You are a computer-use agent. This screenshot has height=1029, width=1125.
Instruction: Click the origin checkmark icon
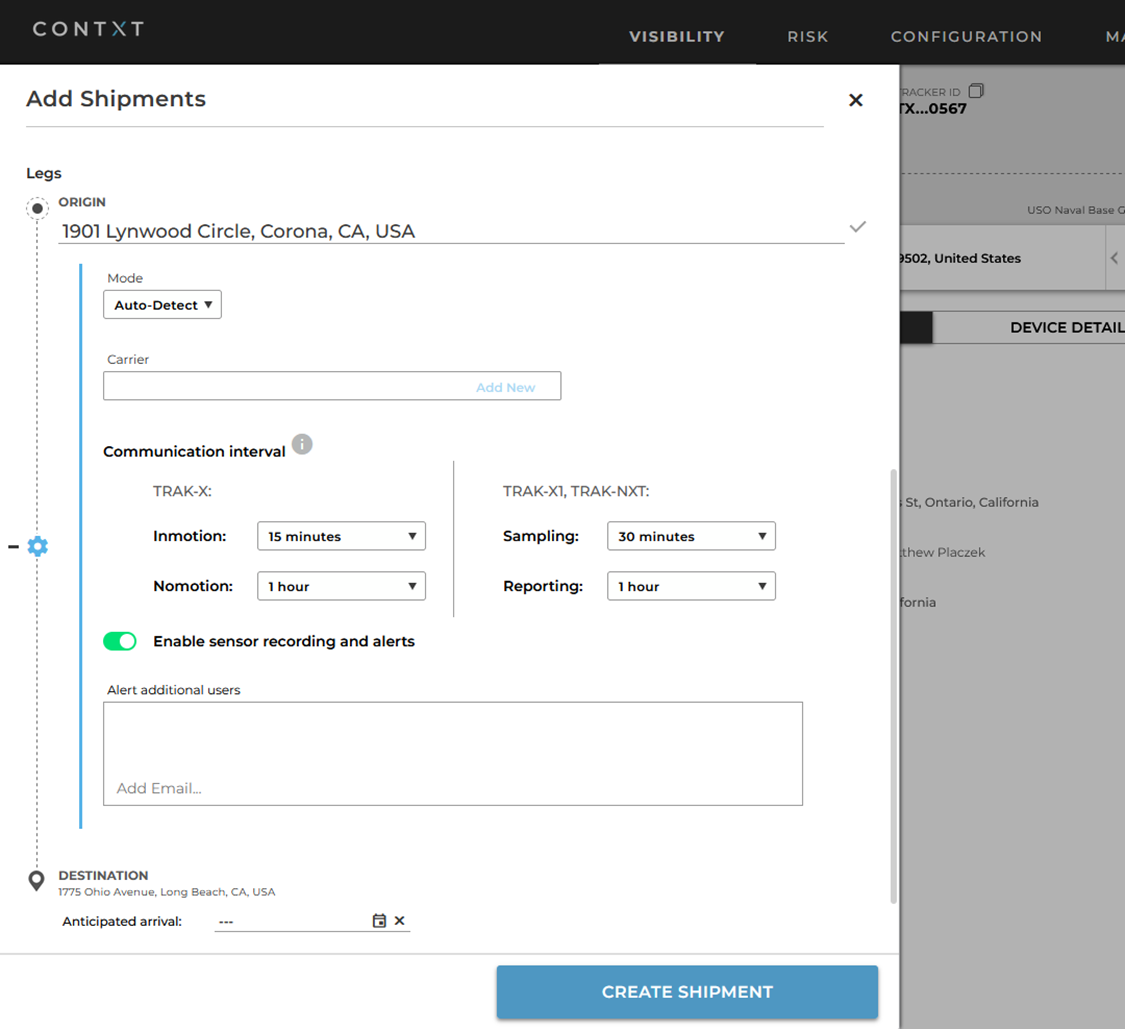point(857,227)
